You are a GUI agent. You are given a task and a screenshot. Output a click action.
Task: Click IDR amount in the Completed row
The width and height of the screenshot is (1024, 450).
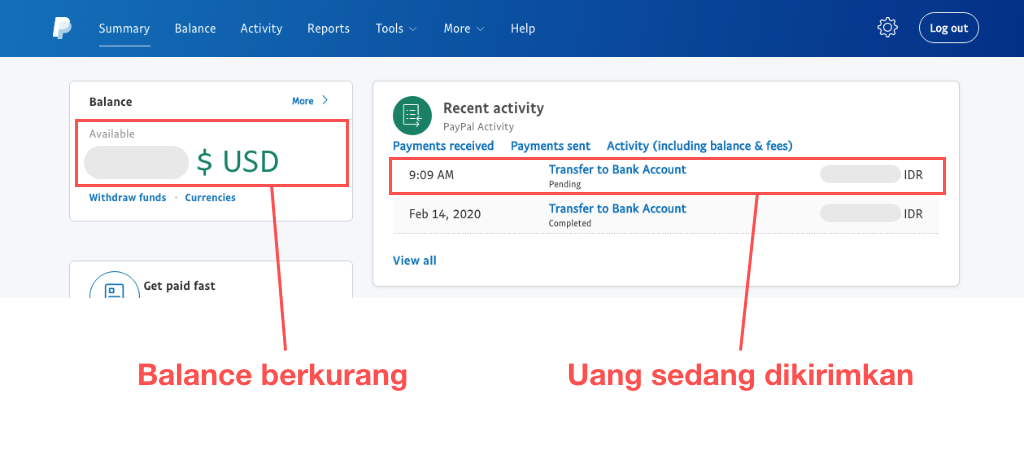(x=871, y=214)
